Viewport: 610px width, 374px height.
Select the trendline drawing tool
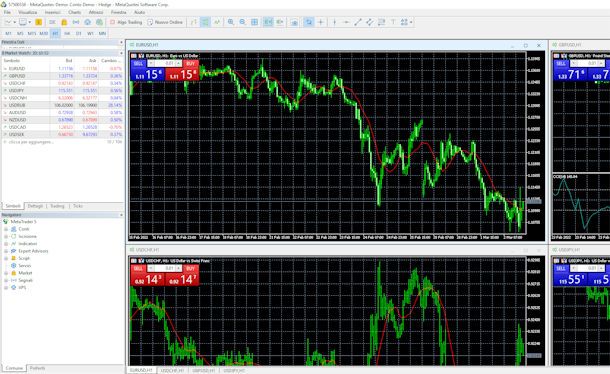(358, 22)
